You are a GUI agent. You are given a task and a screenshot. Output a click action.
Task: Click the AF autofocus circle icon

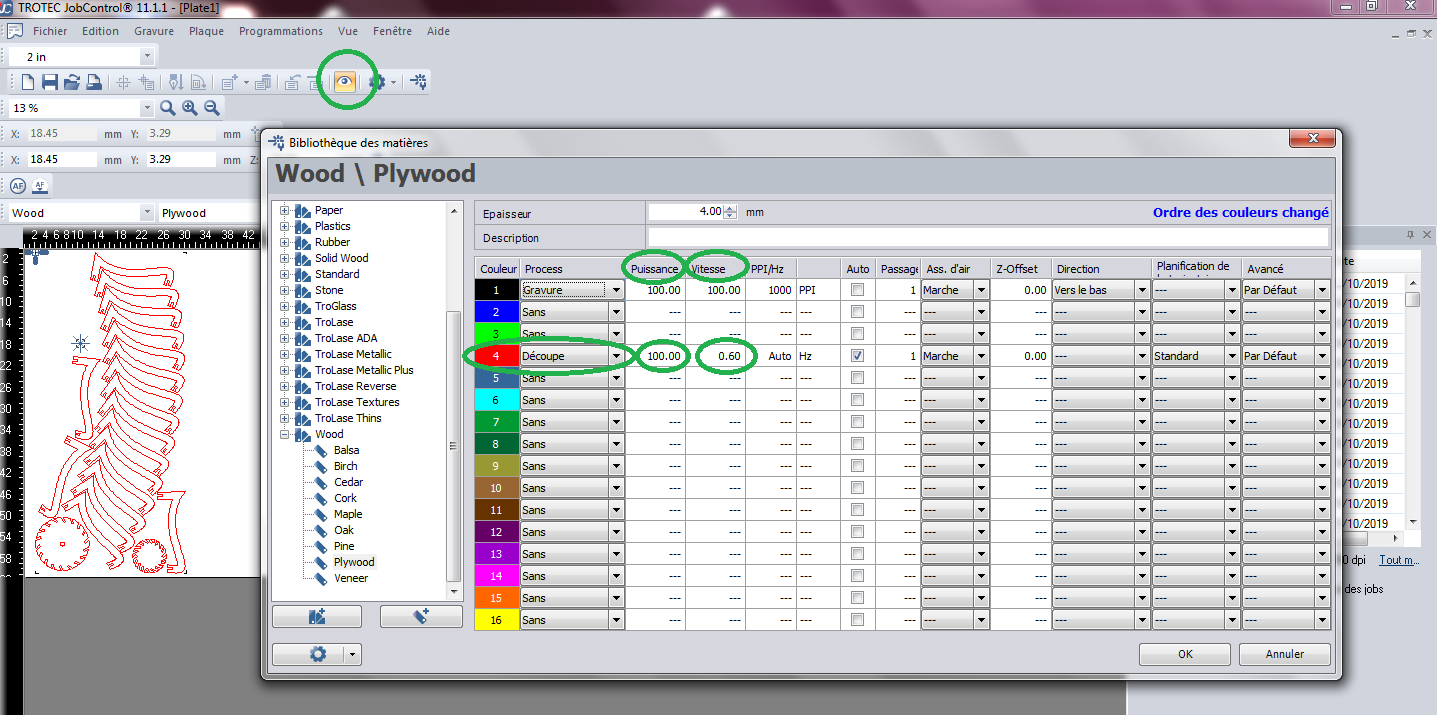18,185
